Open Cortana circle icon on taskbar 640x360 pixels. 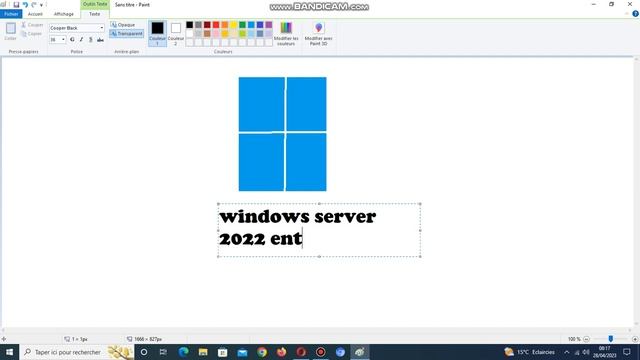[x=144, y=352]
